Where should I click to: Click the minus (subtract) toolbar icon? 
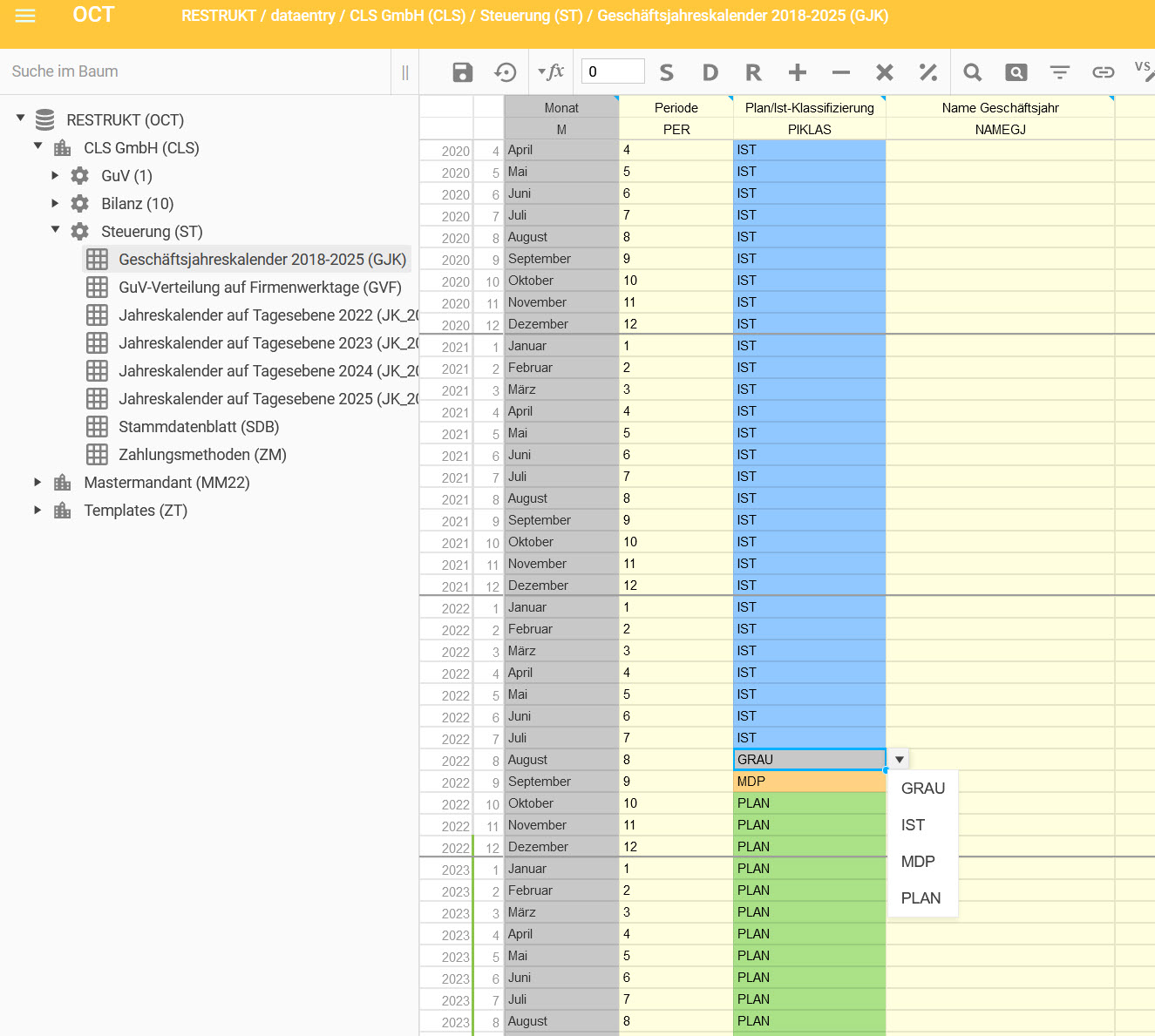point(840,72)
